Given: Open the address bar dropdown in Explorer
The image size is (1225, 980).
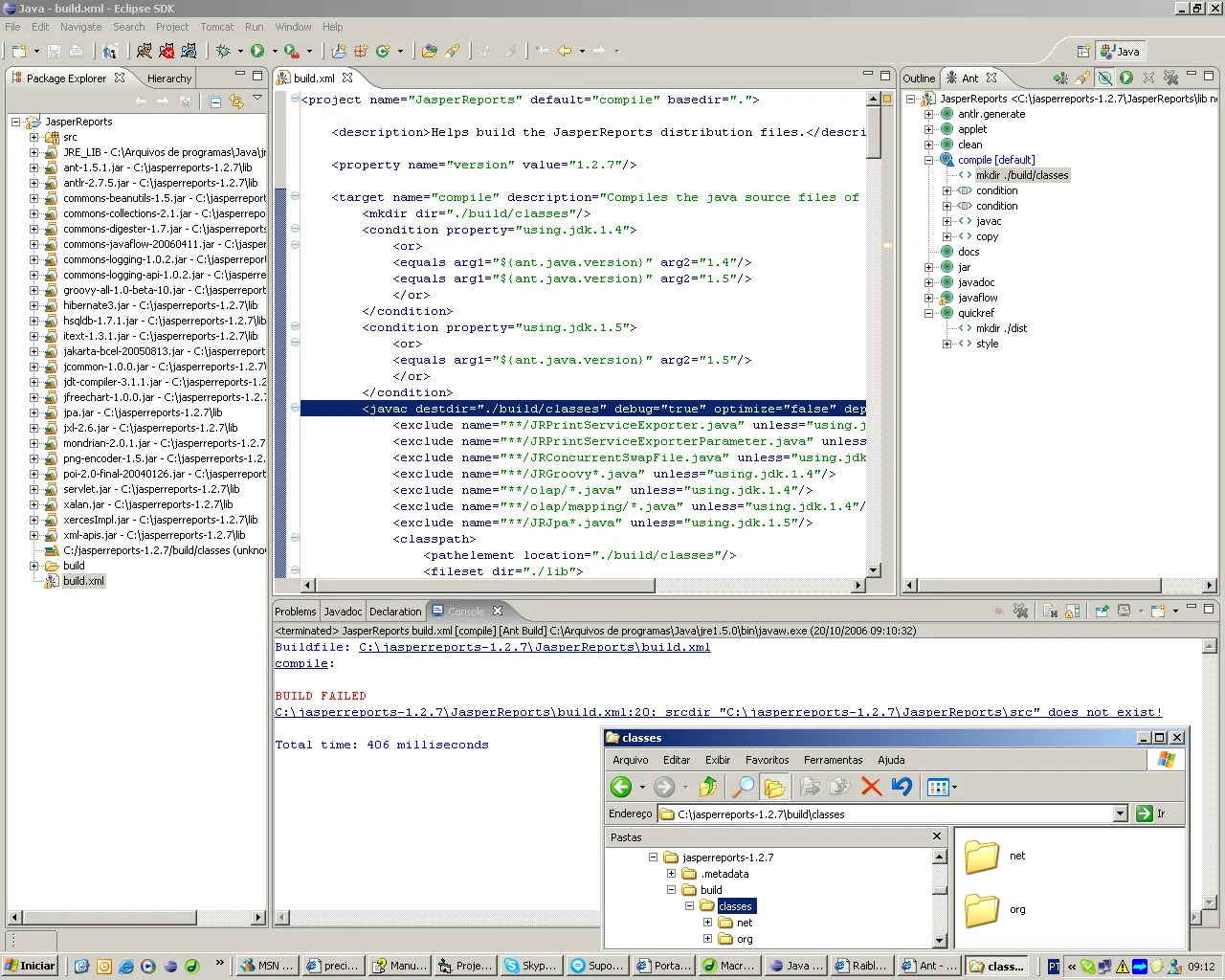Looking at the screenshot, I should click(x=1120, y=813).
